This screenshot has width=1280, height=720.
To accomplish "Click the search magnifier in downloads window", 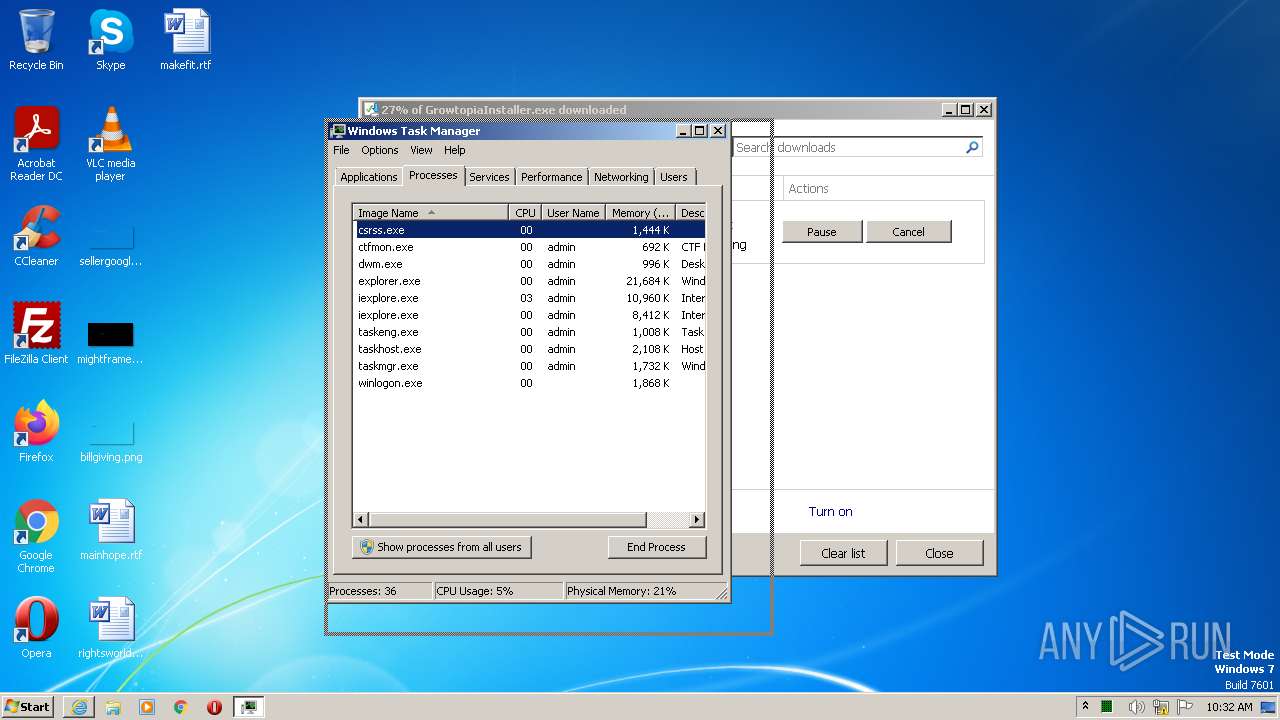I will [971, 147].
